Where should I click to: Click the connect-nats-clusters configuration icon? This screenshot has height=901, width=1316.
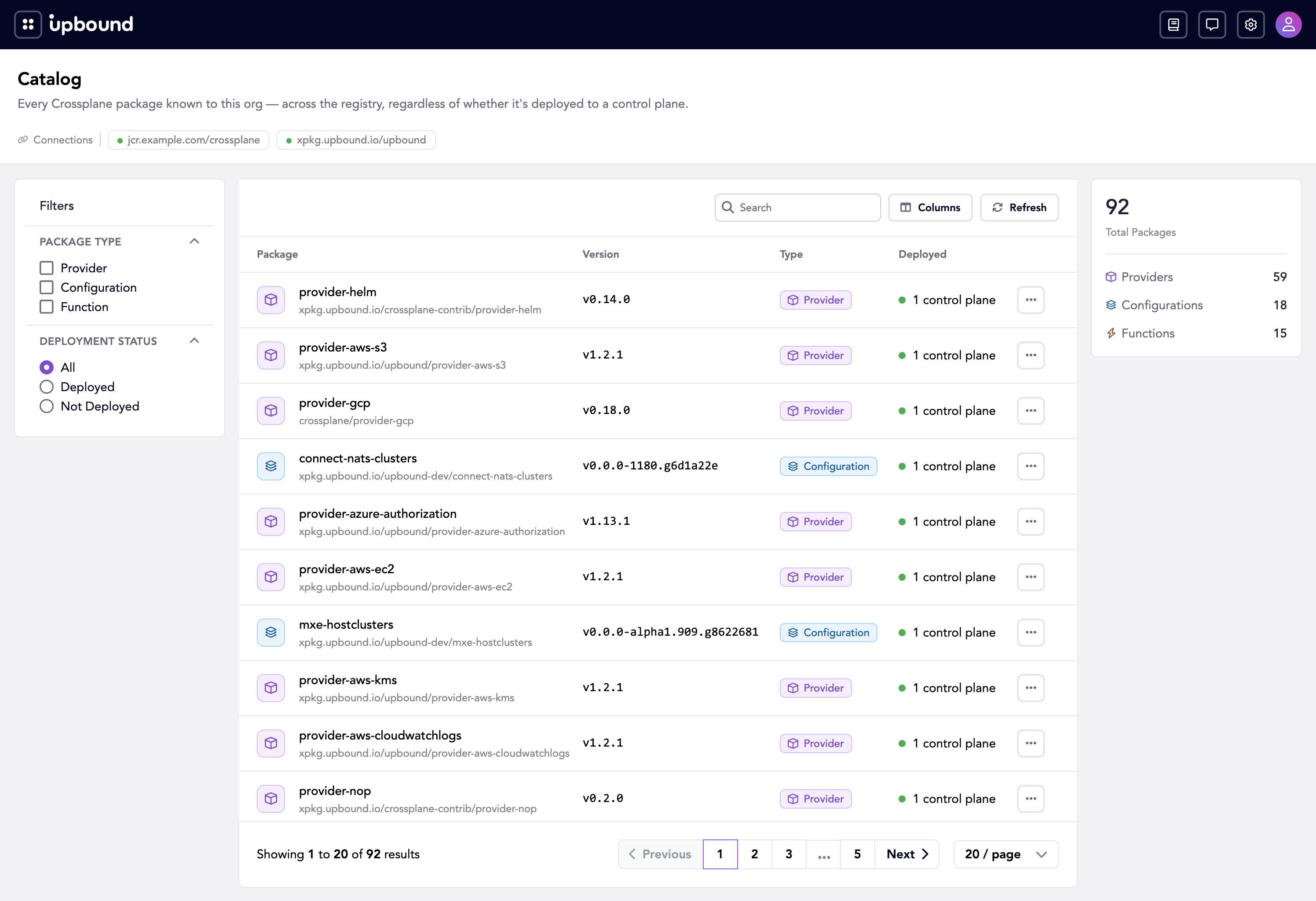pyautogui.click(x=271, y=466)
